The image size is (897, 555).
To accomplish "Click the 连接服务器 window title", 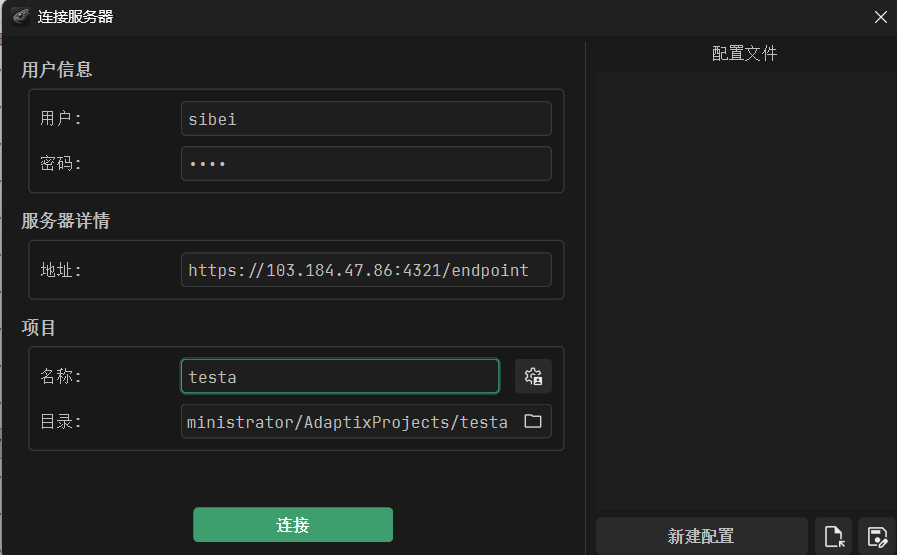I will click(x=76, y=17).
